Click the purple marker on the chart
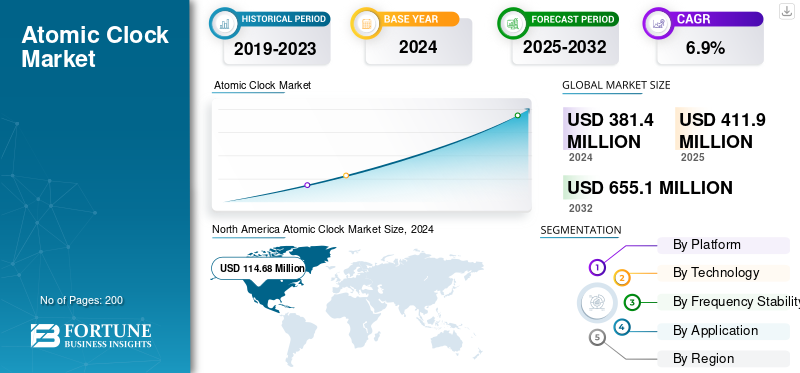800x373 pixels. [307, 185]
